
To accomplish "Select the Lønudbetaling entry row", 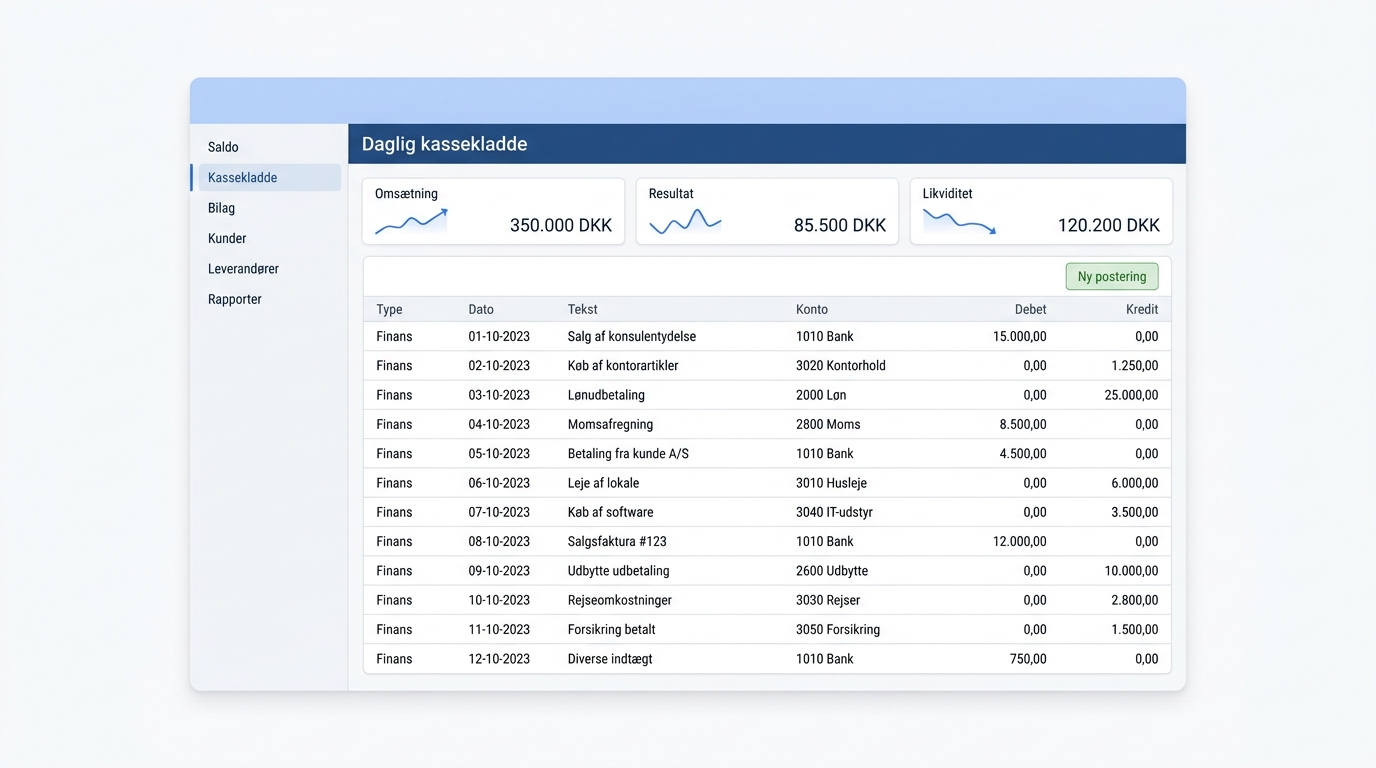I will (767, 395).
